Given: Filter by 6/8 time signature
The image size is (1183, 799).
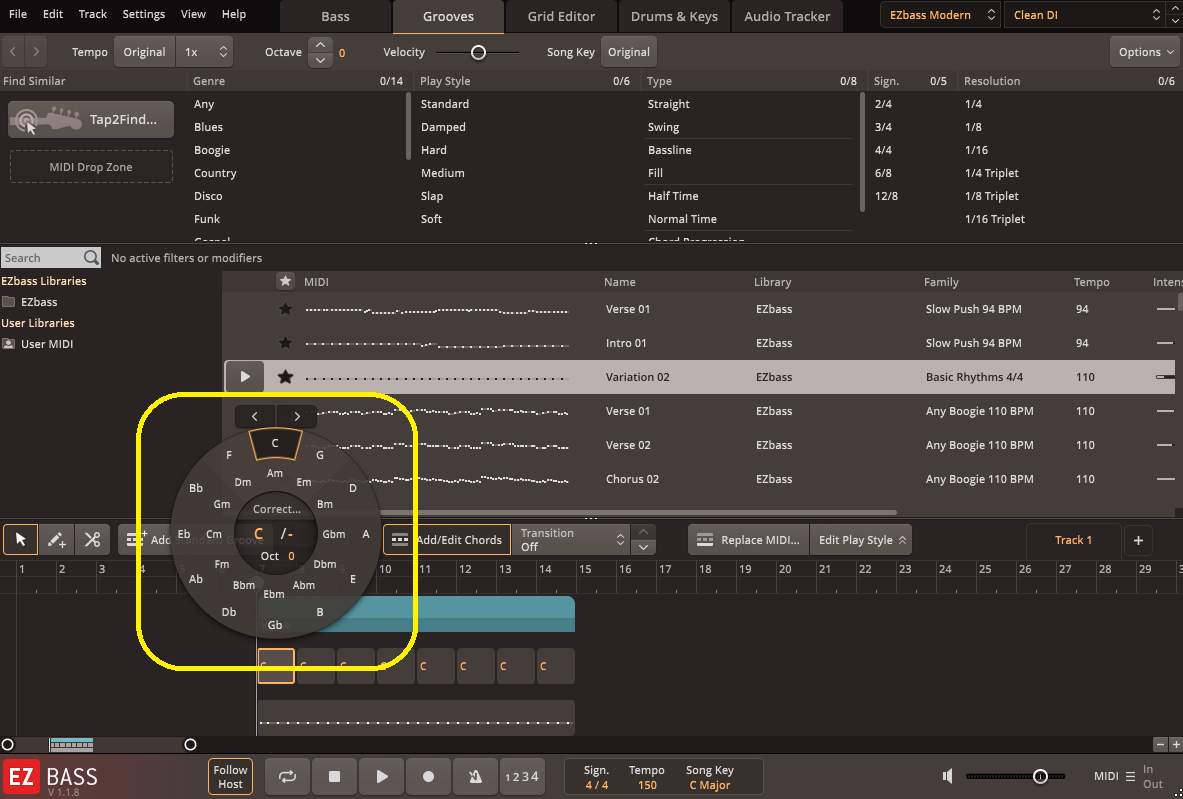Looking at the screenshot, I should [883, 173].
